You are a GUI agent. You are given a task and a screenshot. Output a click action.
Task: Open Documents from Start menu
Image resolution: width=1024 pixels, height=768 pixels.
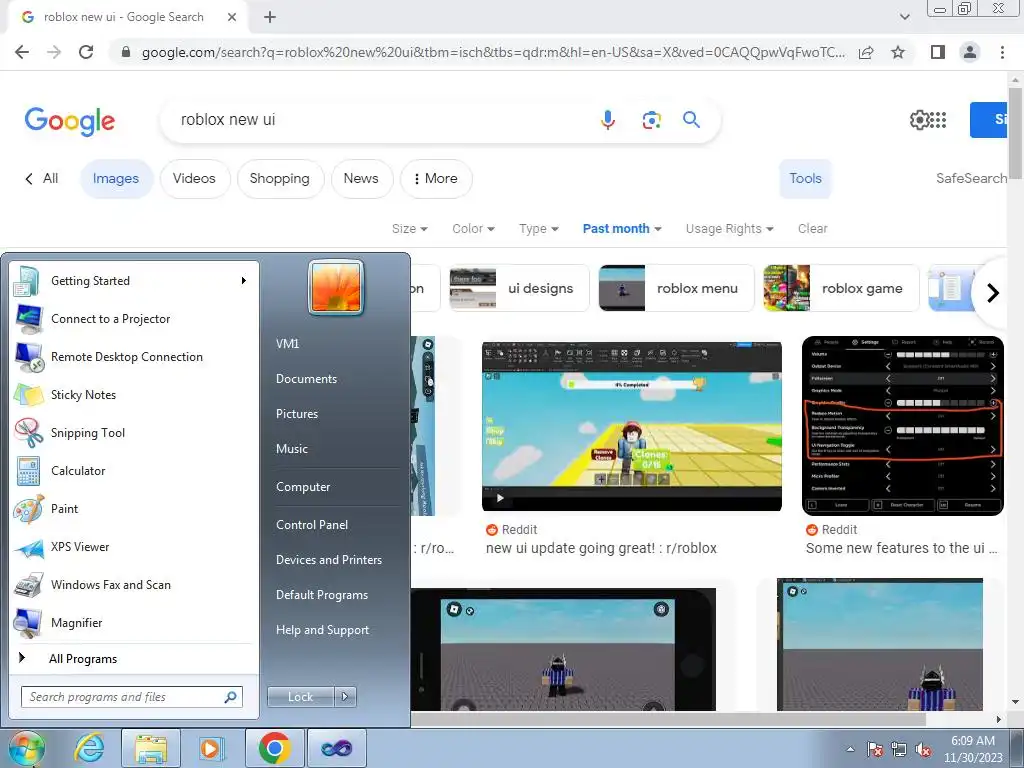point(306,379)
